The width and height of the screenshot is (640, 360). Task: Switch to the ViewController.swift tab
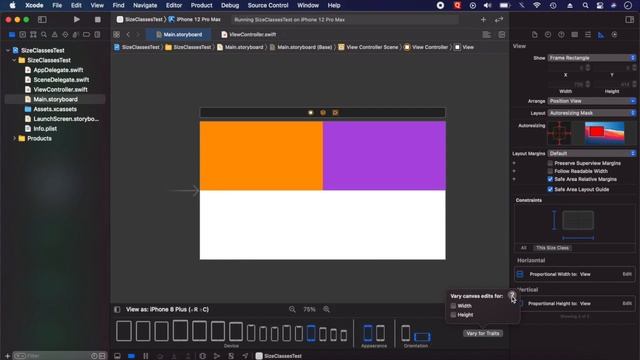pos(249,35)
